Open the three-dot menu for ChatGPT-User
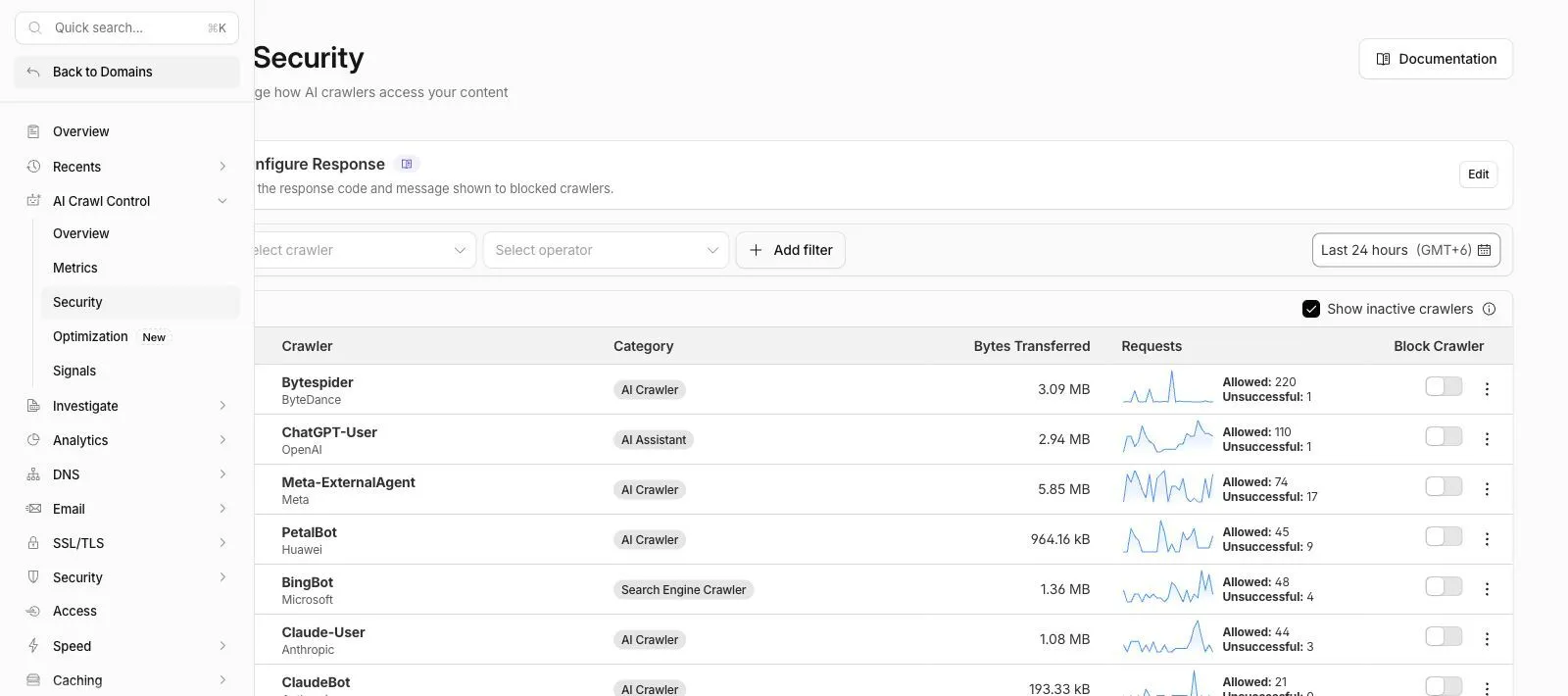1568x696 pixels. click(1487, 439)
